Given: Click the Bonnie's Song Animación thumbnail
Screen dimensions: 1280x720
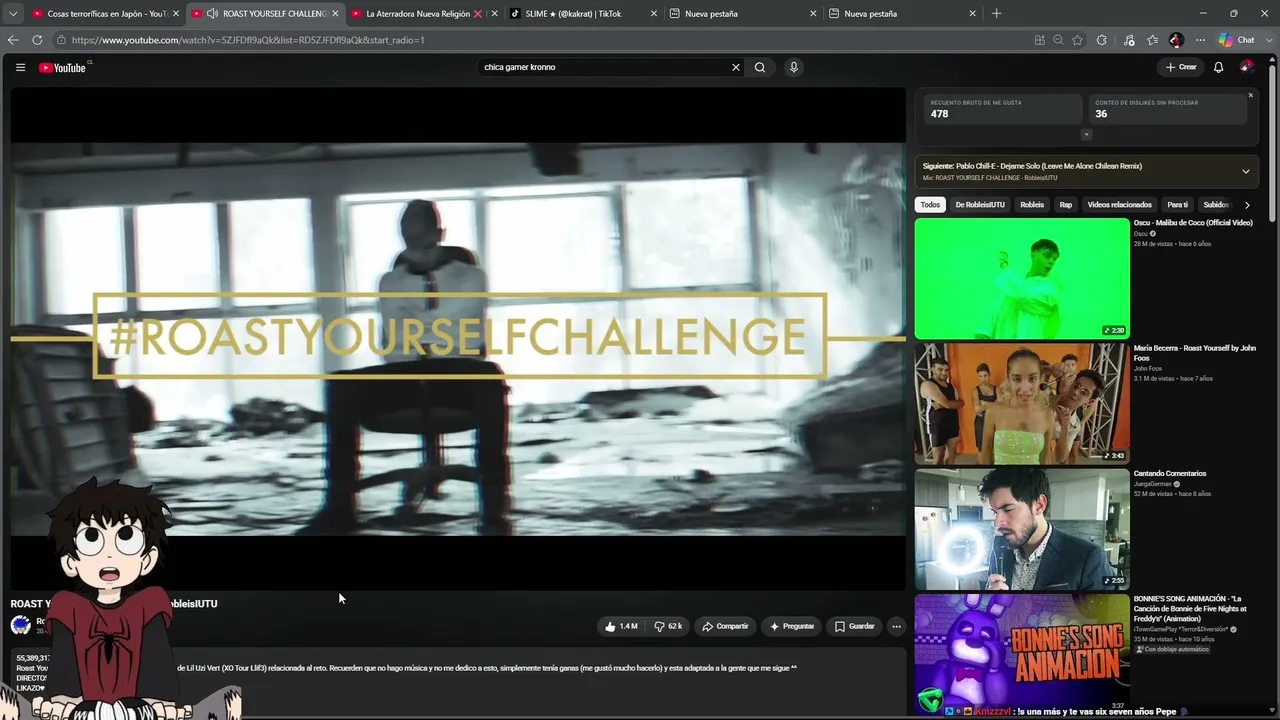Looking at the screenshot, I should coord(1022,653).
